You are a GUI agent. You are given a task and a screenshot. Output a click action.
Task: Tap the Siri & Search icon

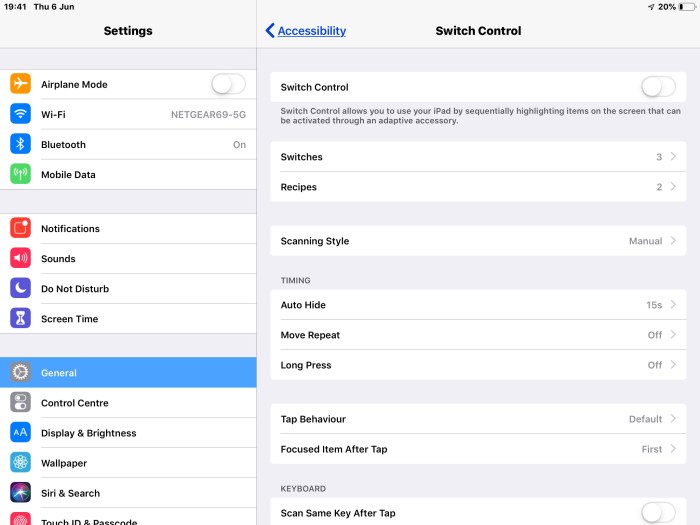click(20, 493)
